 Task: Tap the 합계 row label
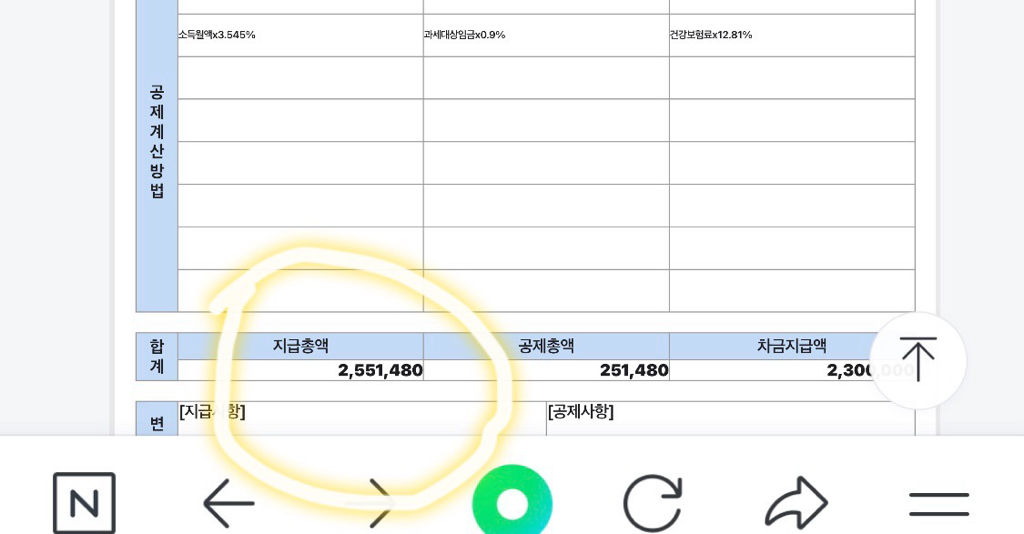[x=157, y=356]
